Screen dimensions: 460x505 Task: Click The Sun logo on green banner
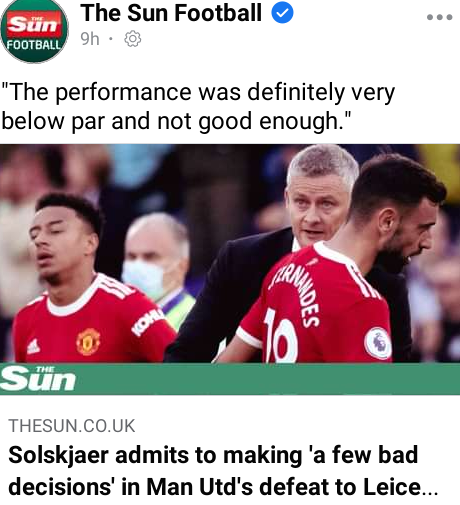(38, 379)
